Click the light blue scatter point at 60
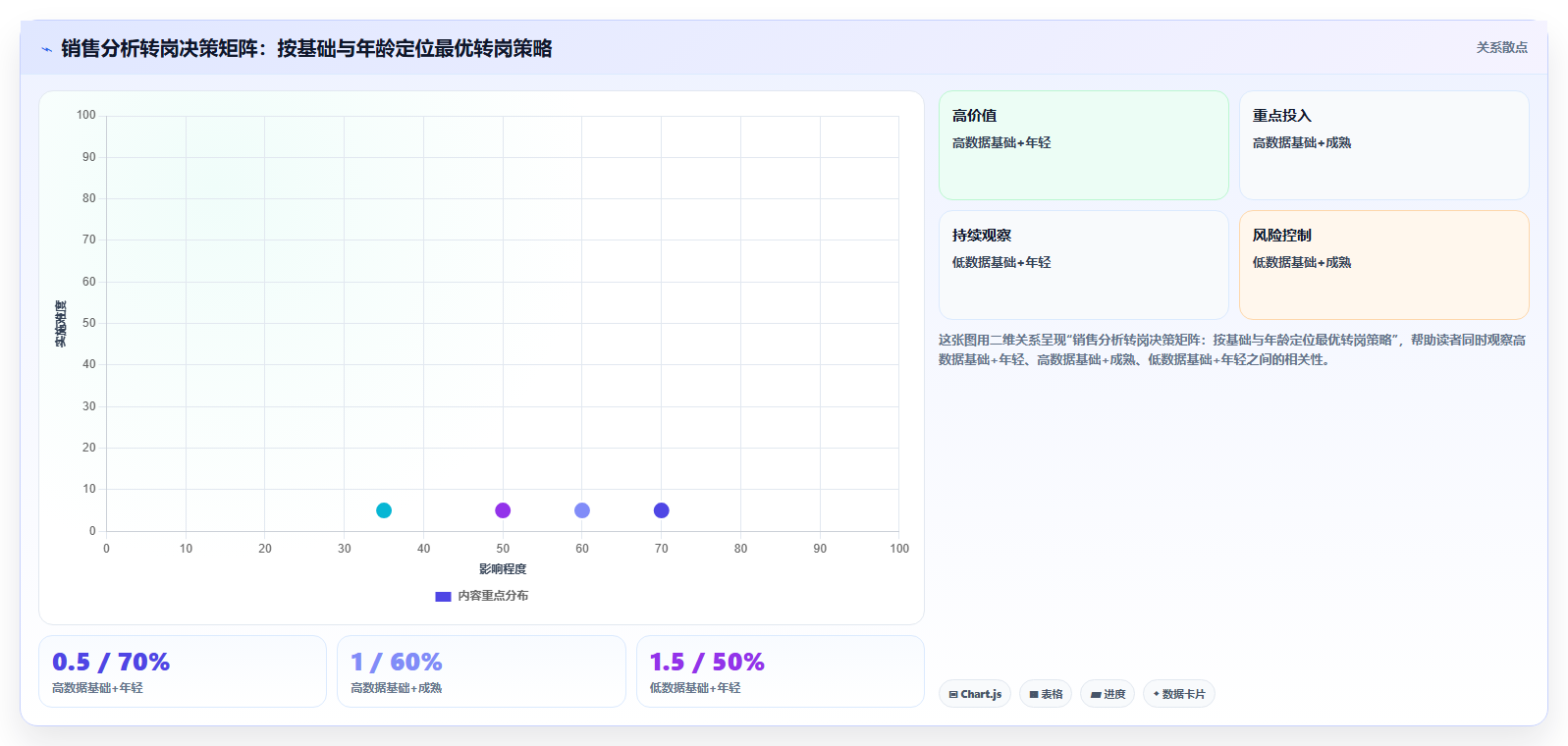 pos(582,510)
